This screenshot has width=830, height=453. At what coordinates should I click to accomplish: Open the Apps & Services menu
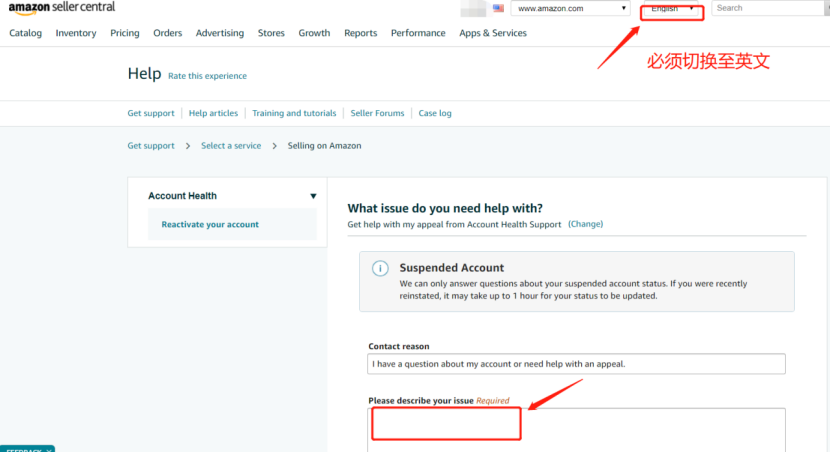coord(493,33)
